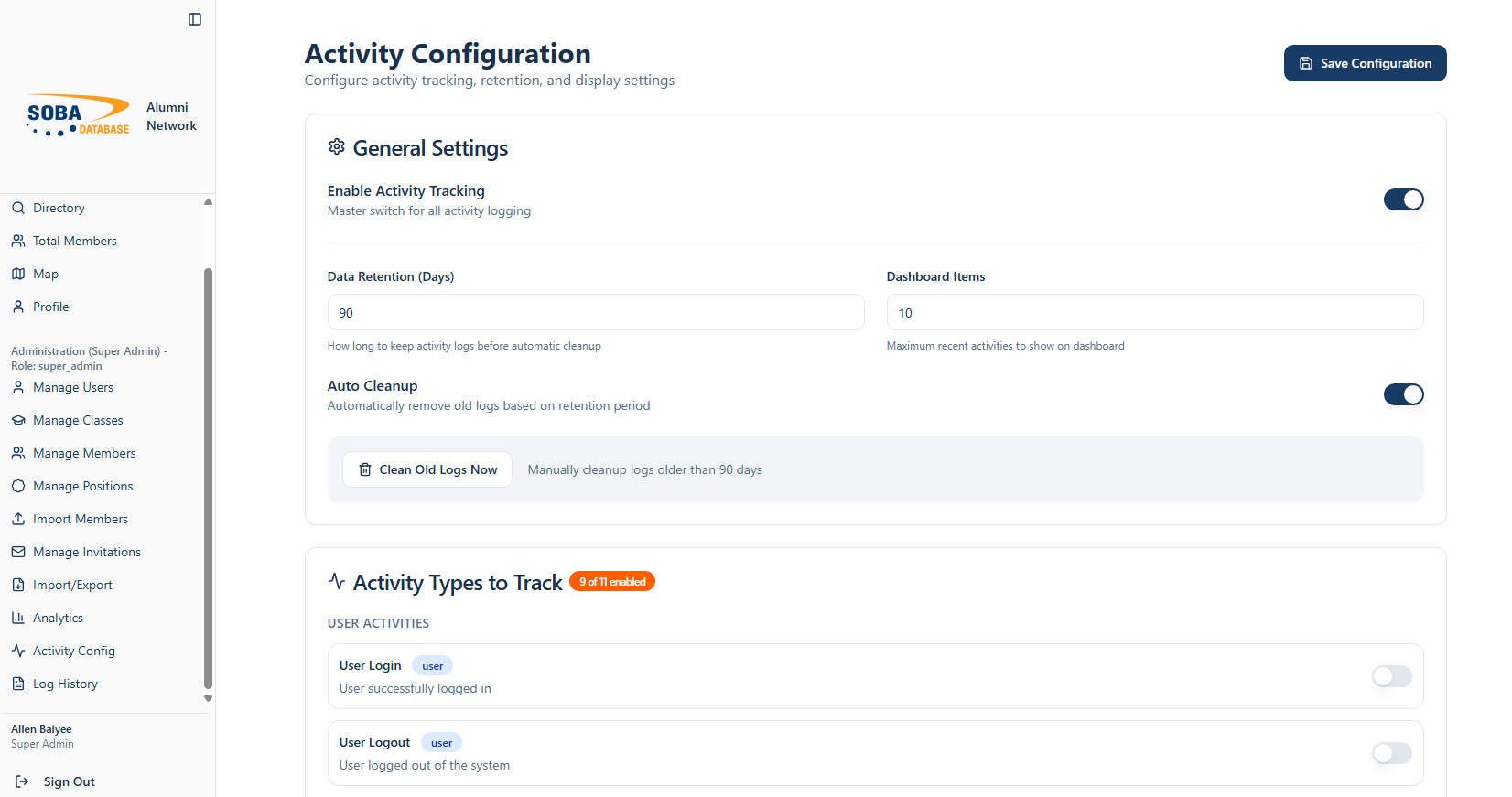Click the Map icon in sidebar
This screenshot has height=797, width=1512.
18,274
